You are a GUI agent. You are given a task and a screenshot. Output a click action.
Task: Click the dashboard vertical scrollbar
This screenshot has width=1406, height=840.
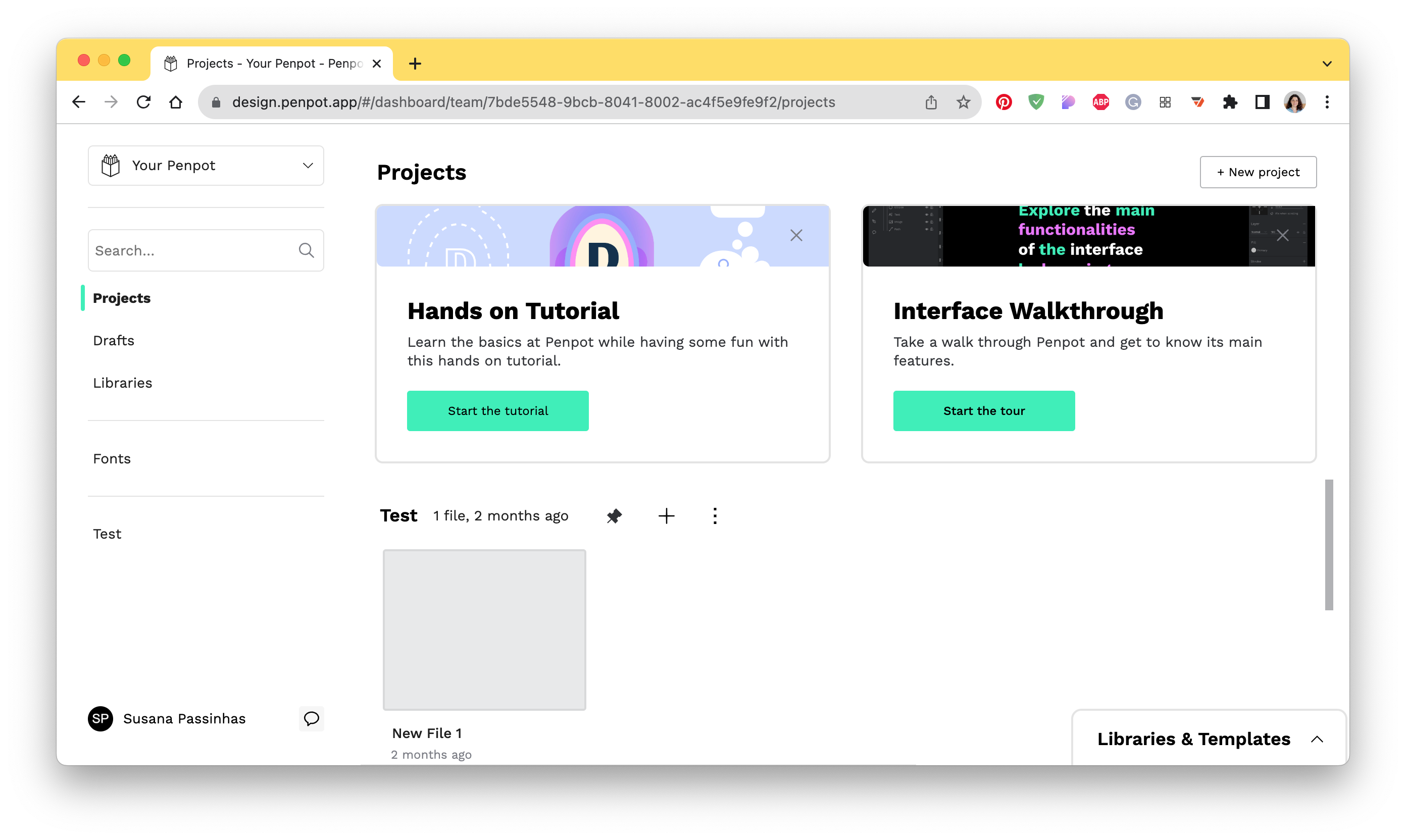pyautogui.click(x=1329, y=545)
